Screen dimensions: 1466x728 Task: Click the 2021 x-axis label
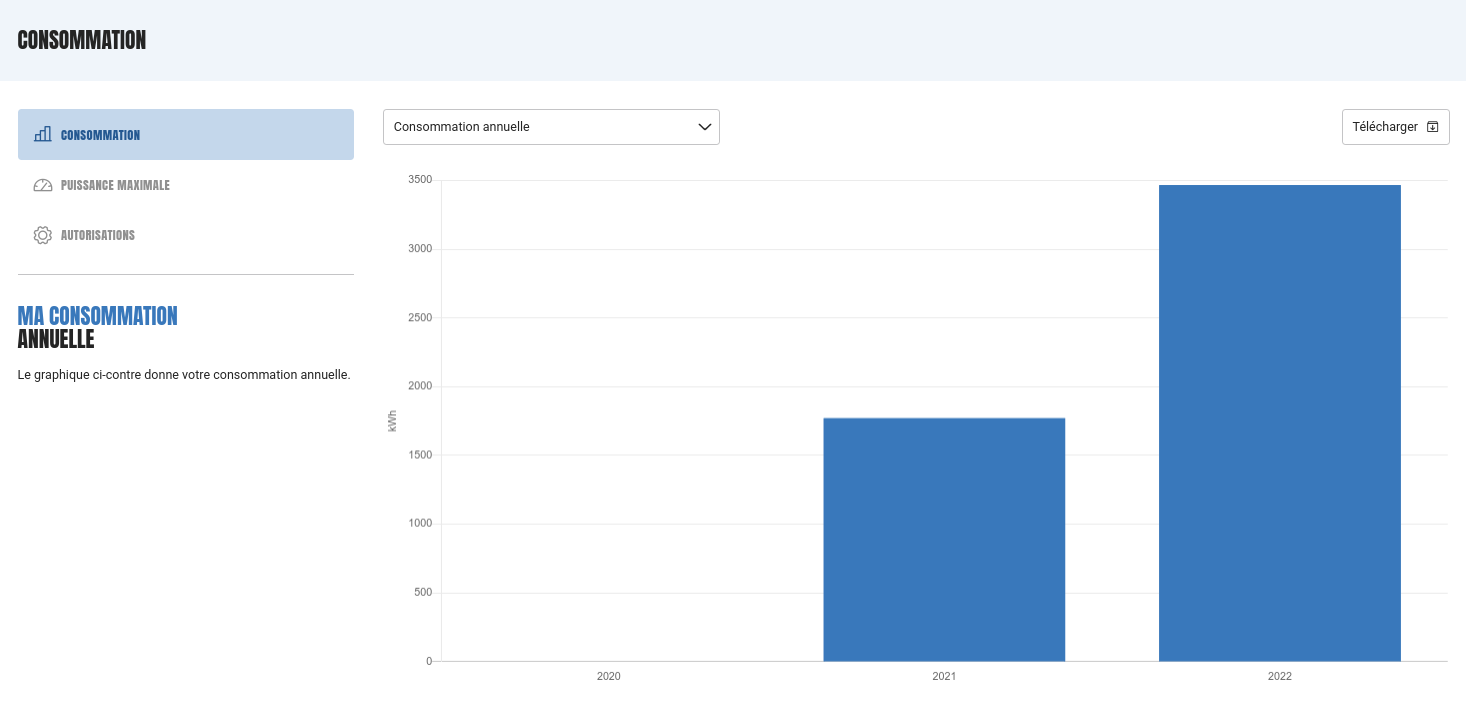tap(944, 677)
